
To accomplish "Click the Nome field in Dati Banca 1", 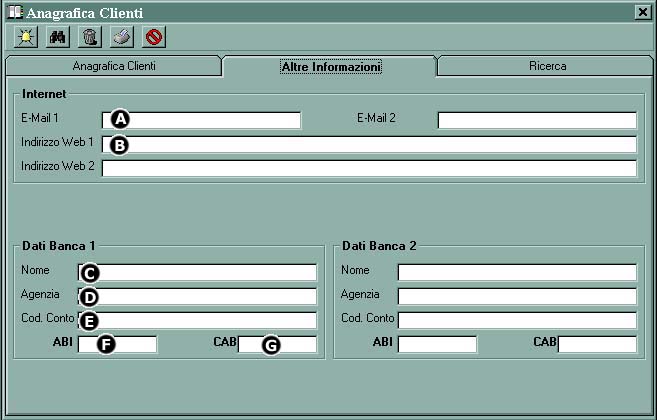I will tap(197, 272).
